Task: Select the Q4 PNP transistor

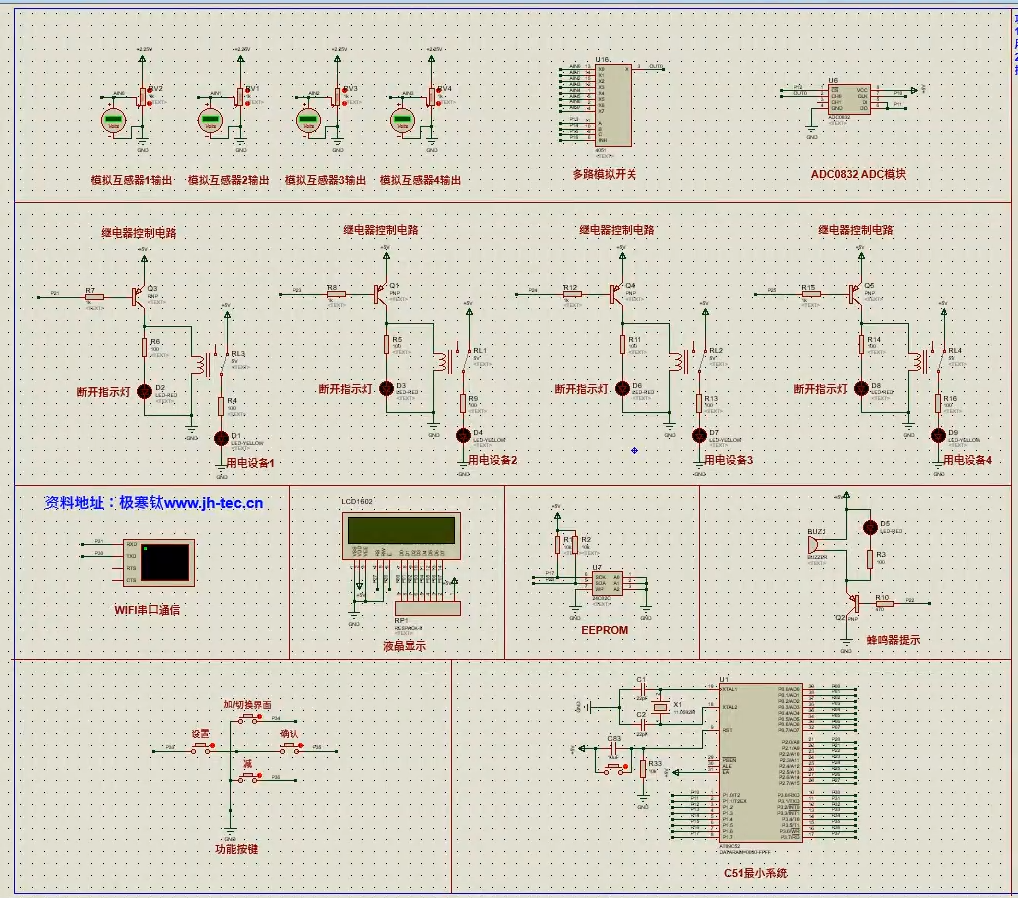Action: pyautogui.click(x=616, y=294)
